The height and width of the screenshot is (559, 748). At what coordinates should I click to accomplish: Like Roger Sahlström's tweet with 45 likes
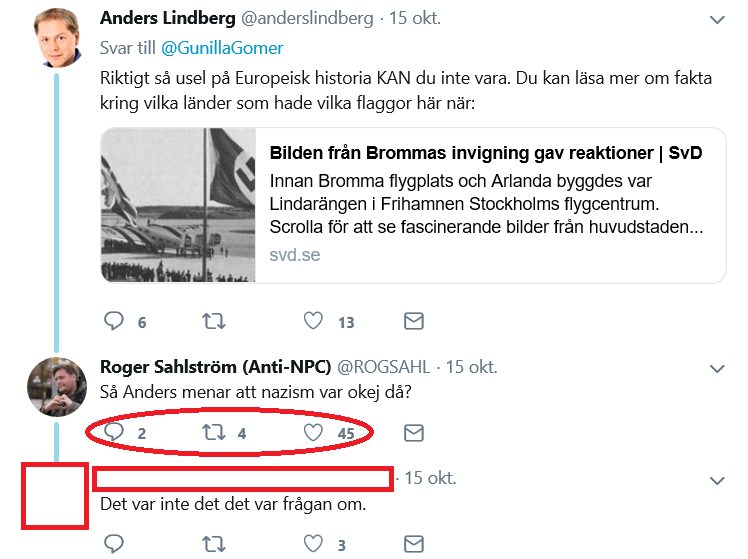[x=313, y=432]
